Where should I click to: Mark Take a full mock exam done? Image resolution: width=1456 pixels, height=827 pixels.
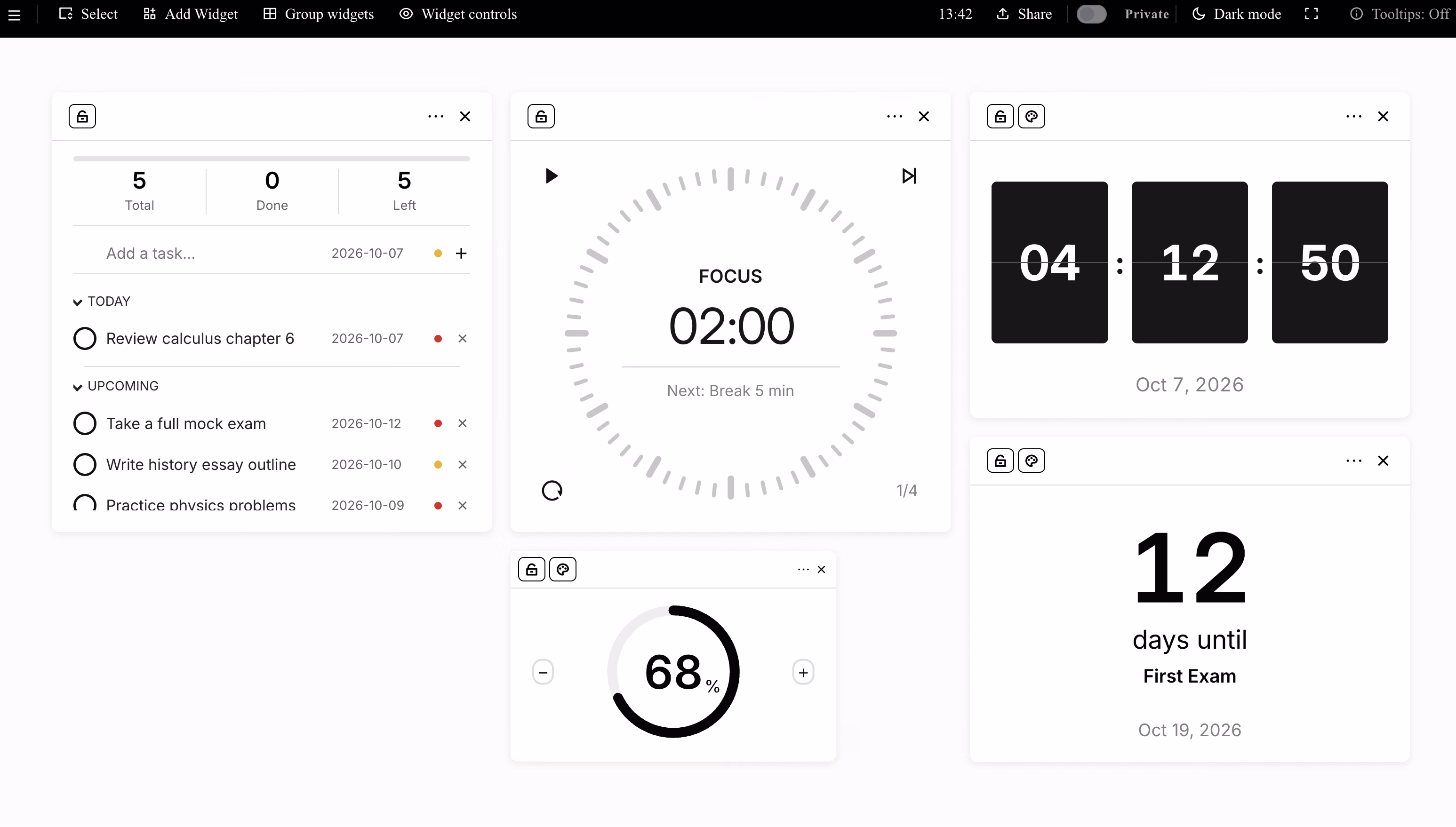85,424
